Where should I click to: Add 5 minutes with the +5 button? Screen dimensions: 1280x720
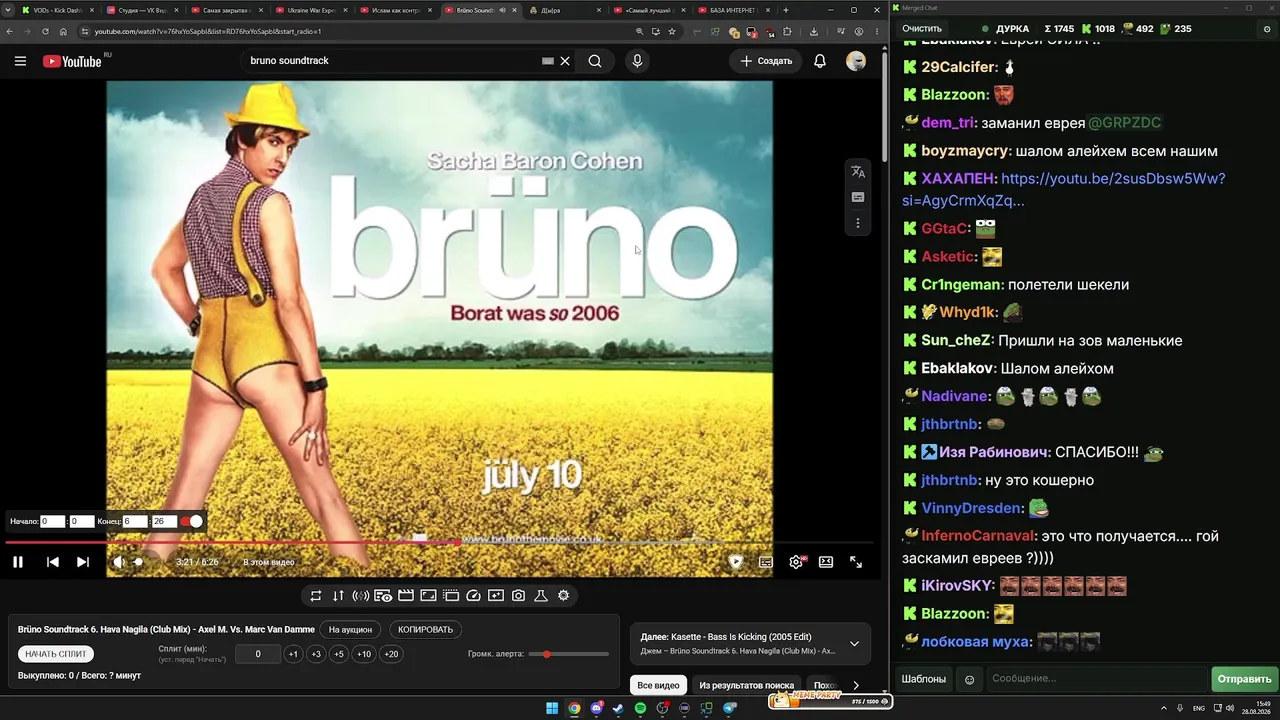pyautogui.click(x=339, y=654)
